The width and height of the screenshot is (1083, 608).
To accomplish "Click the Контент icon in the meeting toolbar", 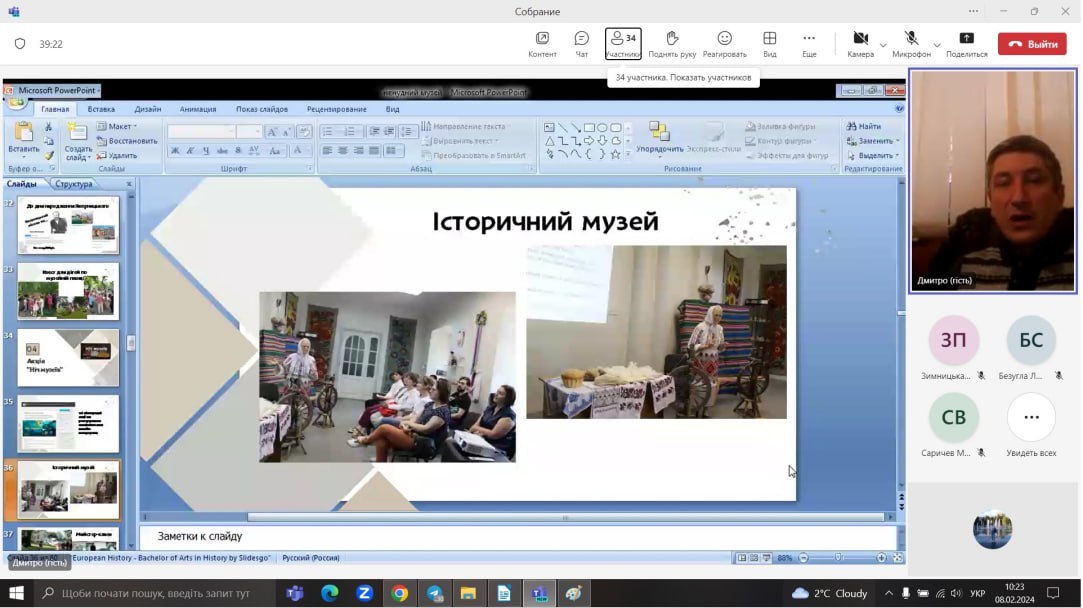I will pos(542,43).
